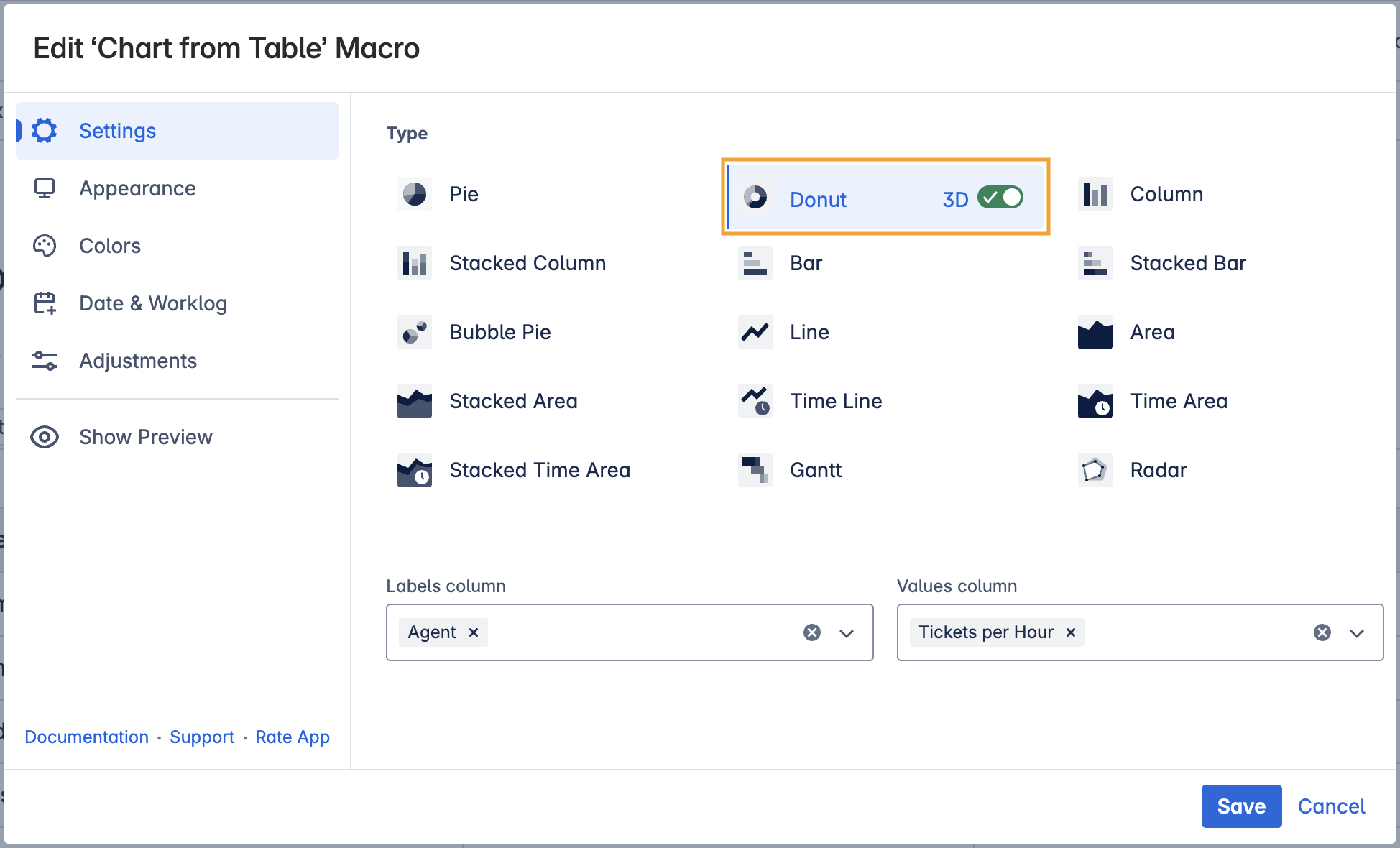
Task: Select the Stacked Bar chart icon
Action: tap(1095, 263)
